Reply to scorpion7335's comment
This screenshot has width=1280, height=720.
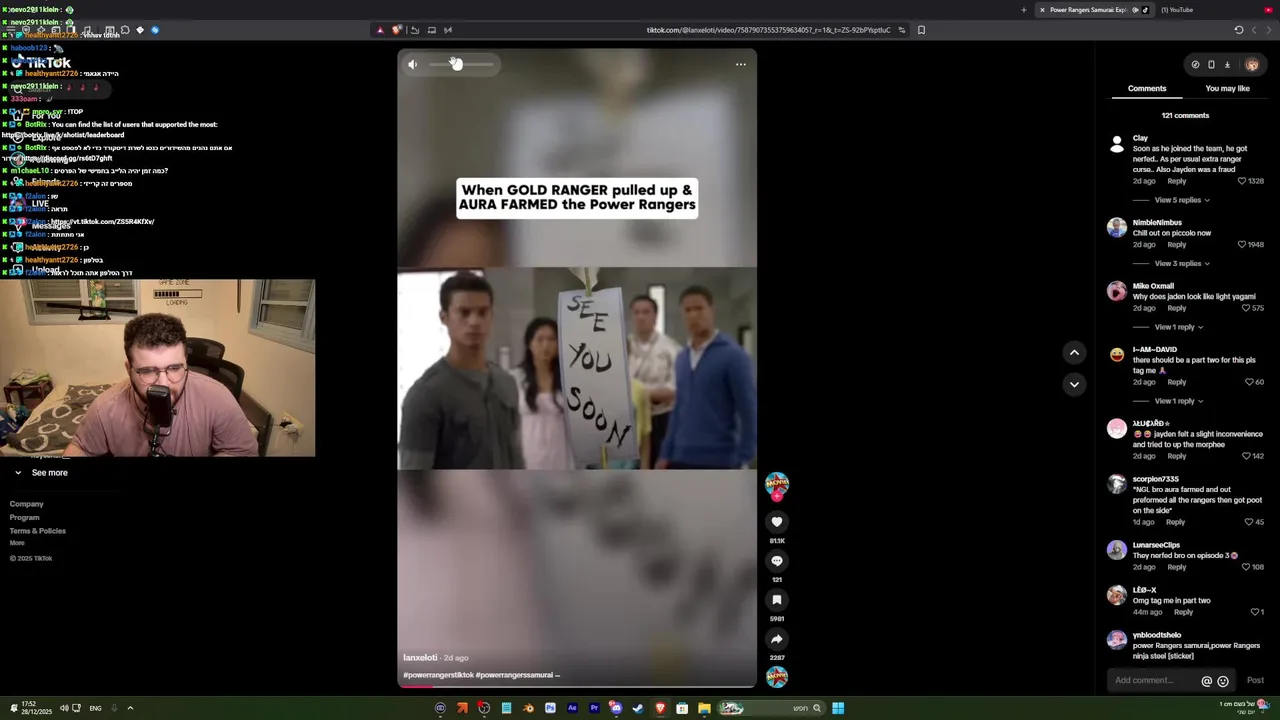pyautogui.click(x=1175, y=522)
